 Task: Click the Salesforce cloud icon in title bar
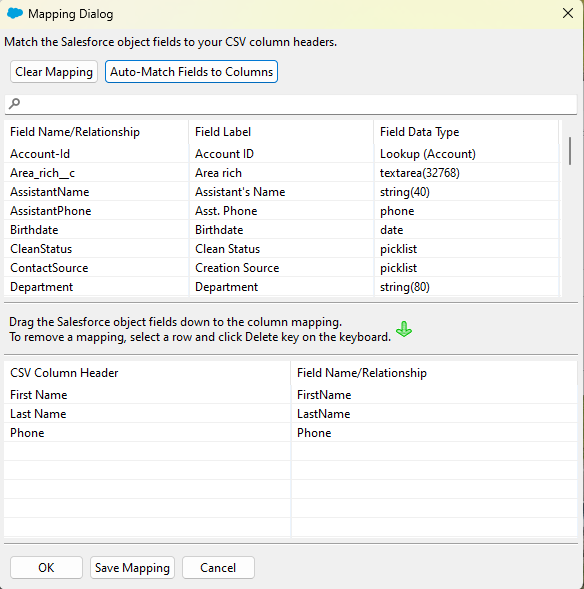click(15, 14)
